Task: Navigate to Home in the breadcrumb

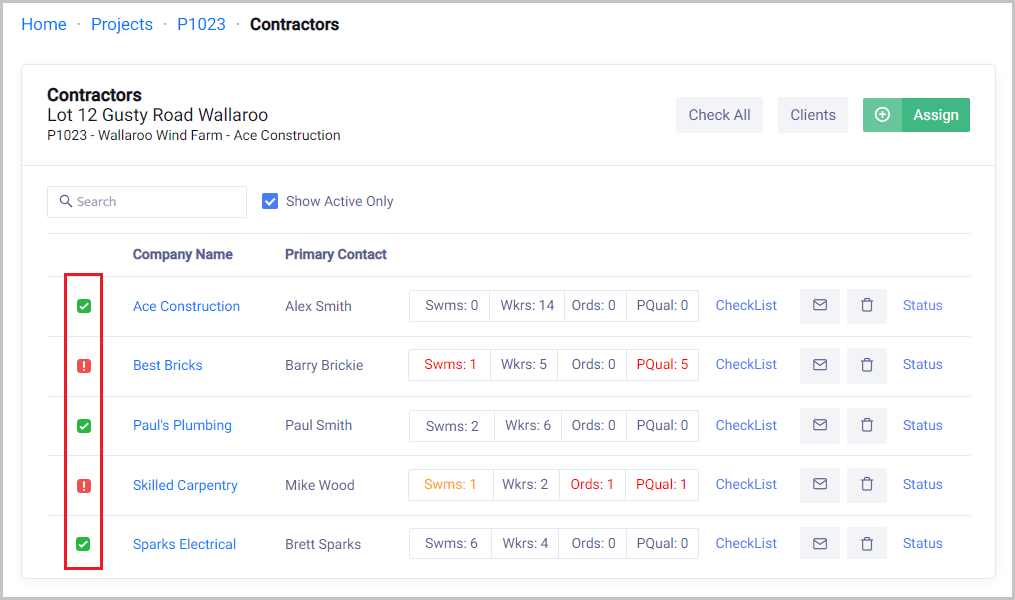Action: 44,24
